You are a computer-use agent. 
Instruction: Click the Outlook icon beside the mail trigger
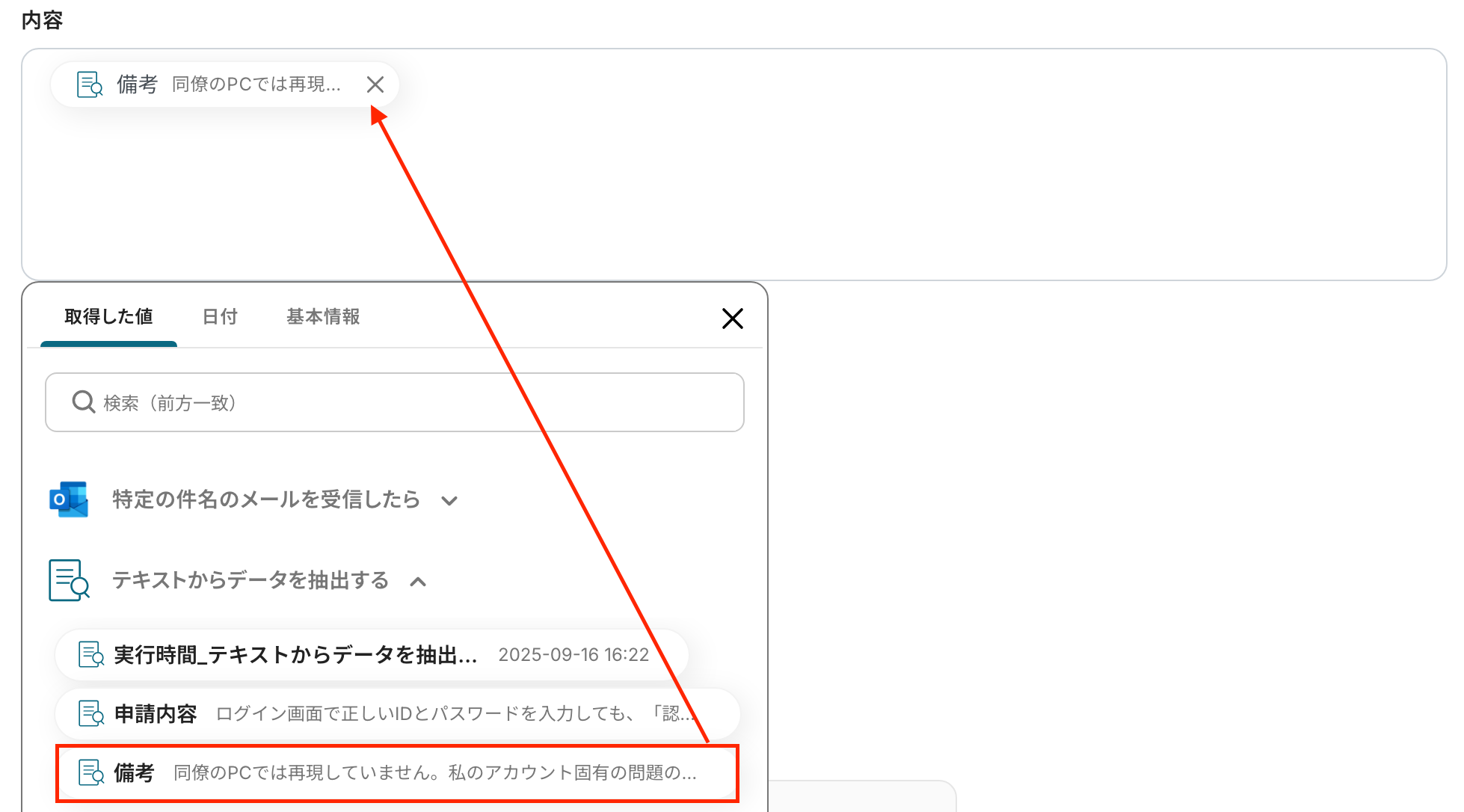(69, 499)
